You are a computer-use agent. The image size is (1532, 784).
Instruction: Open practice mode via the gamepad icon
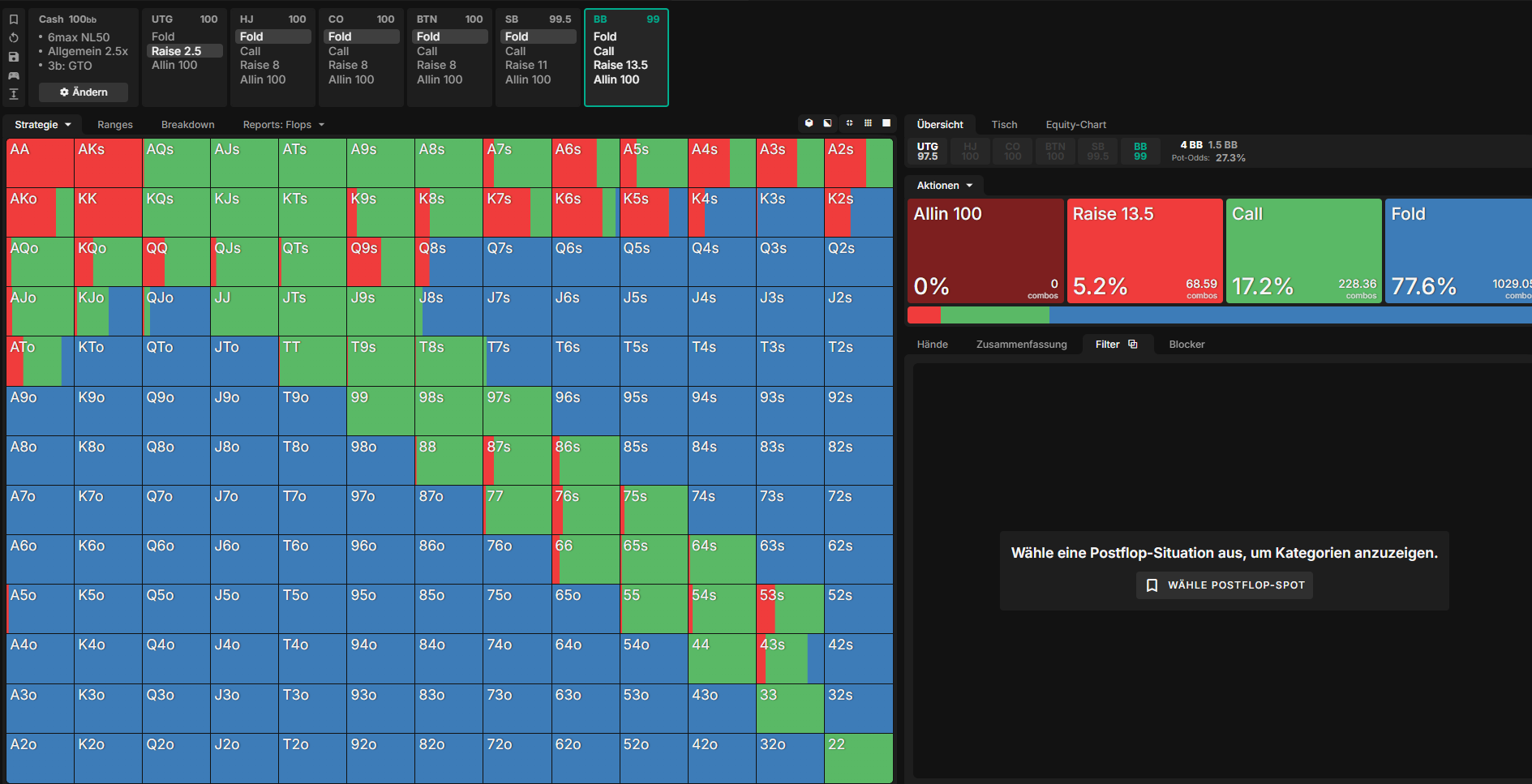(x=14, y=75)
